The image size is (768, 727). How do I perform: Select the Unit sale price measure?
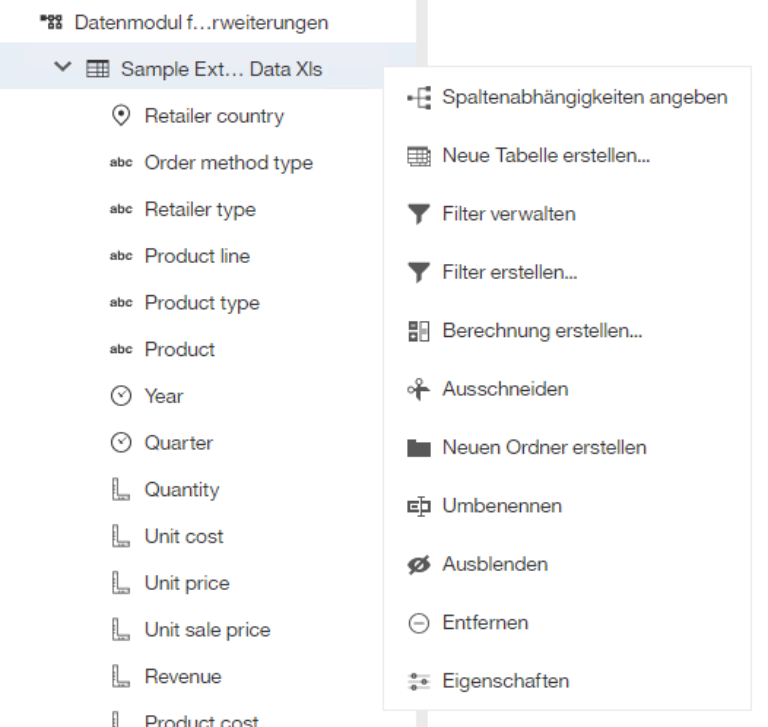coord(208,630)
